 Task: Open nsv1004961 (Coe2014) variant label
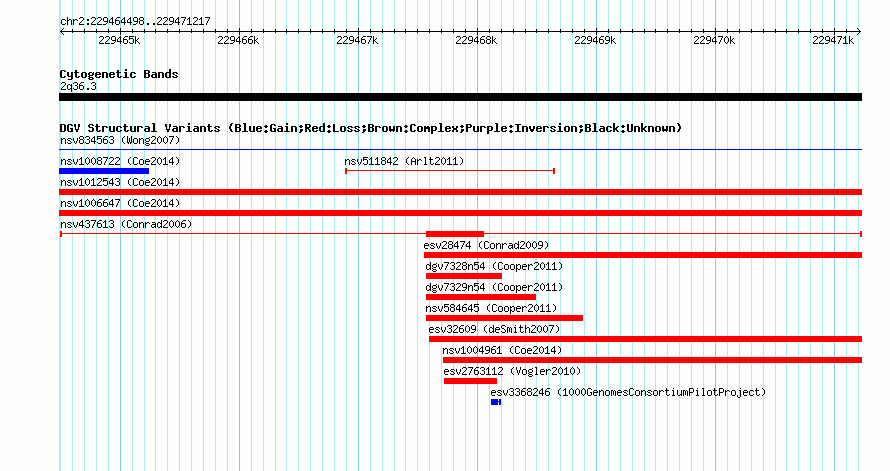coord(502,350)
